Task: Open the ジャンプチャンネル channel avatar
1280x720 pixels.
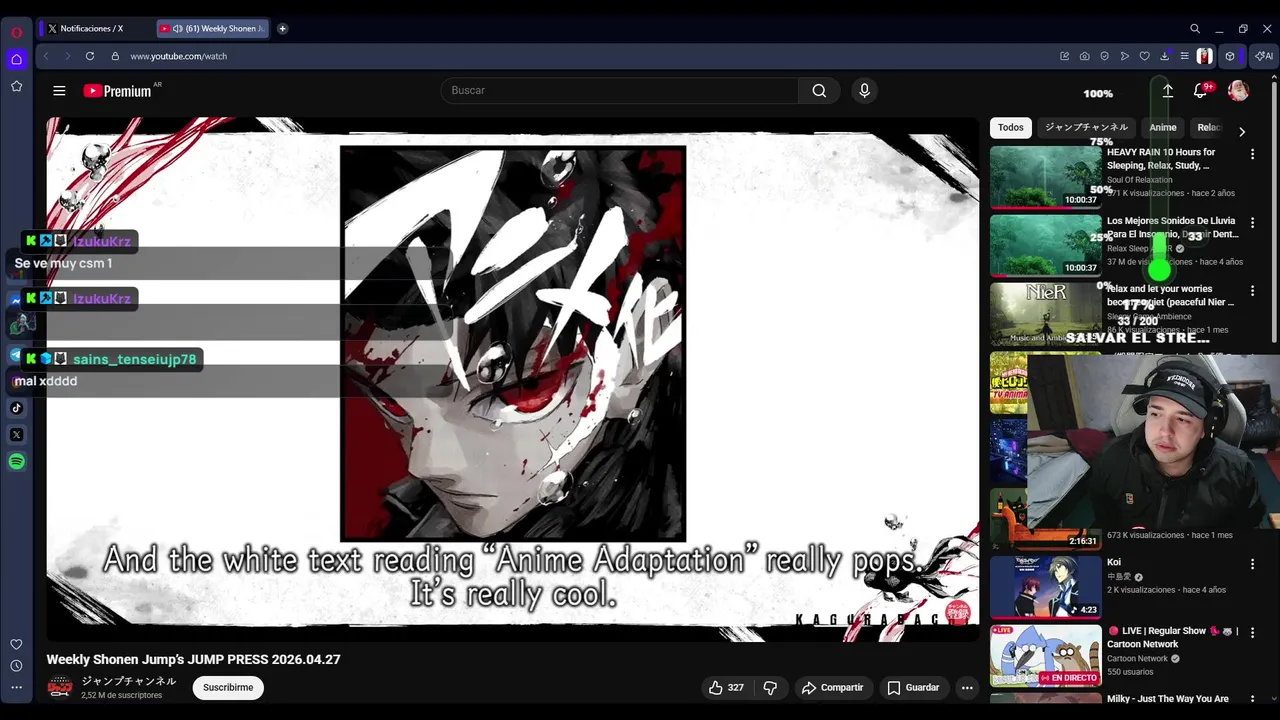Action: coord(60,688)
